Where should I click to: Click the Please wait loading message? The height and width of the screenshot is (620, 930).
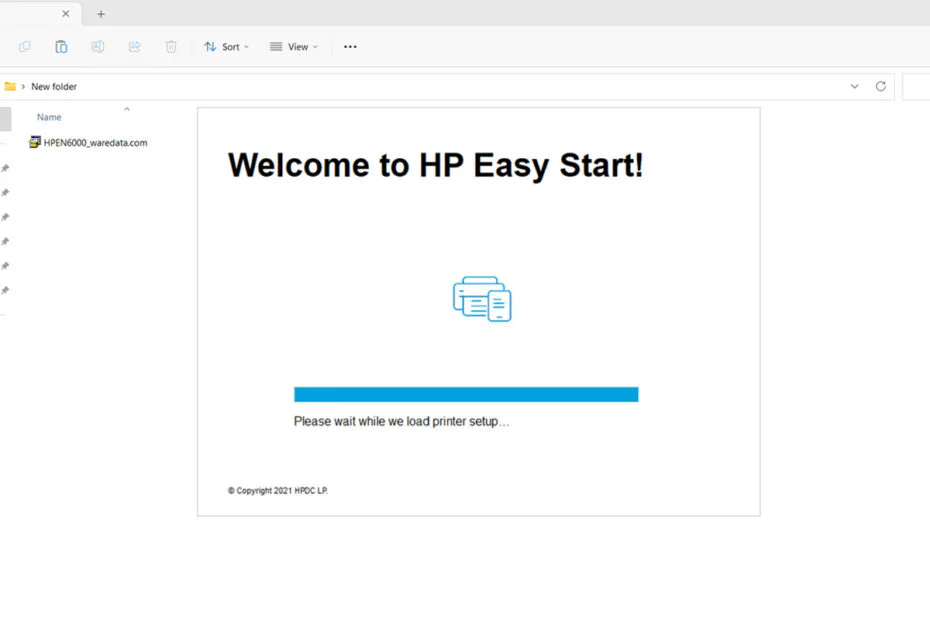pos(402,422)
